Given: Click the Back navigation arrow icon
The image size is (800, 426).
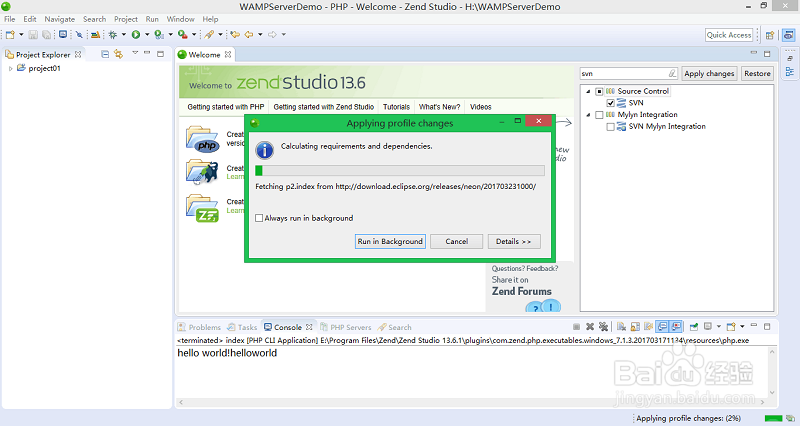Looking at the screenshot, I should (x=249, y=35).
